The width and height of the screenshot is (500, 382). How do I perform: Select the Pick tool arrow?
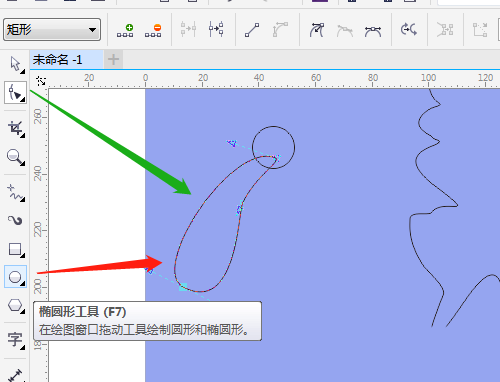point(15,64)
